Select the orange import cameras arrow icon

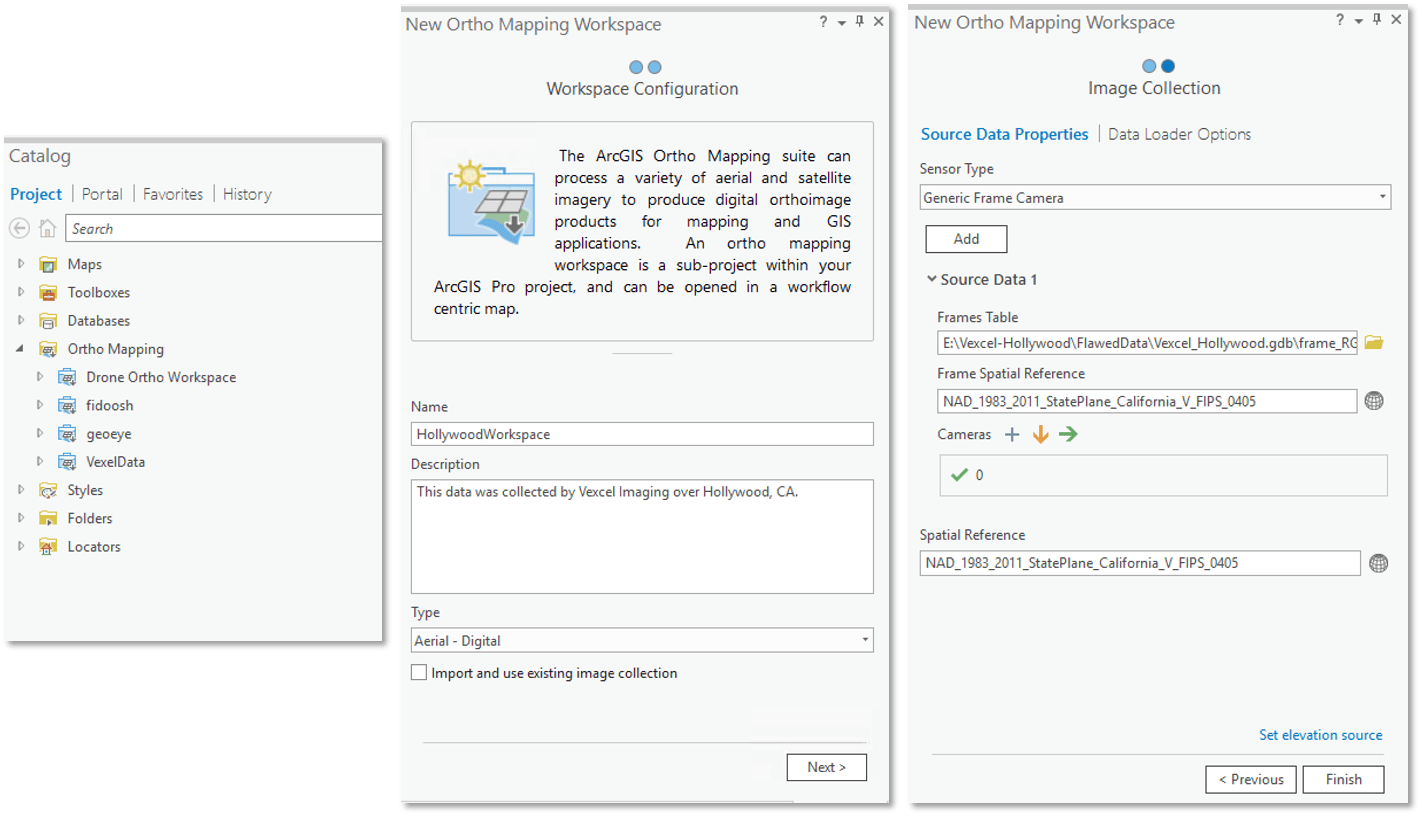1040,434
